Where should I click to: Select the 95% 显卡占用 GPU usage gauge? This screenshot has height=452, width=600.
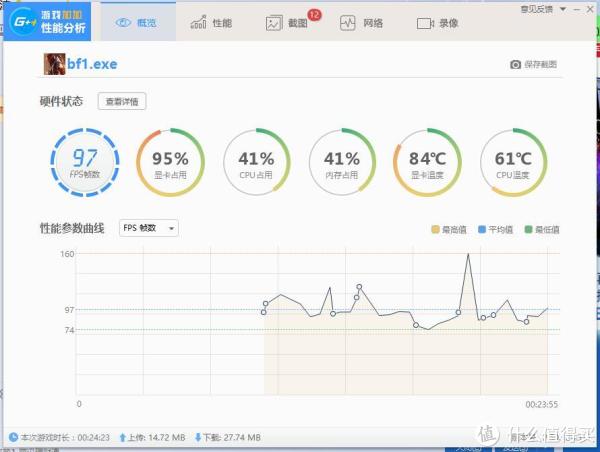click(x=169, y=162)
